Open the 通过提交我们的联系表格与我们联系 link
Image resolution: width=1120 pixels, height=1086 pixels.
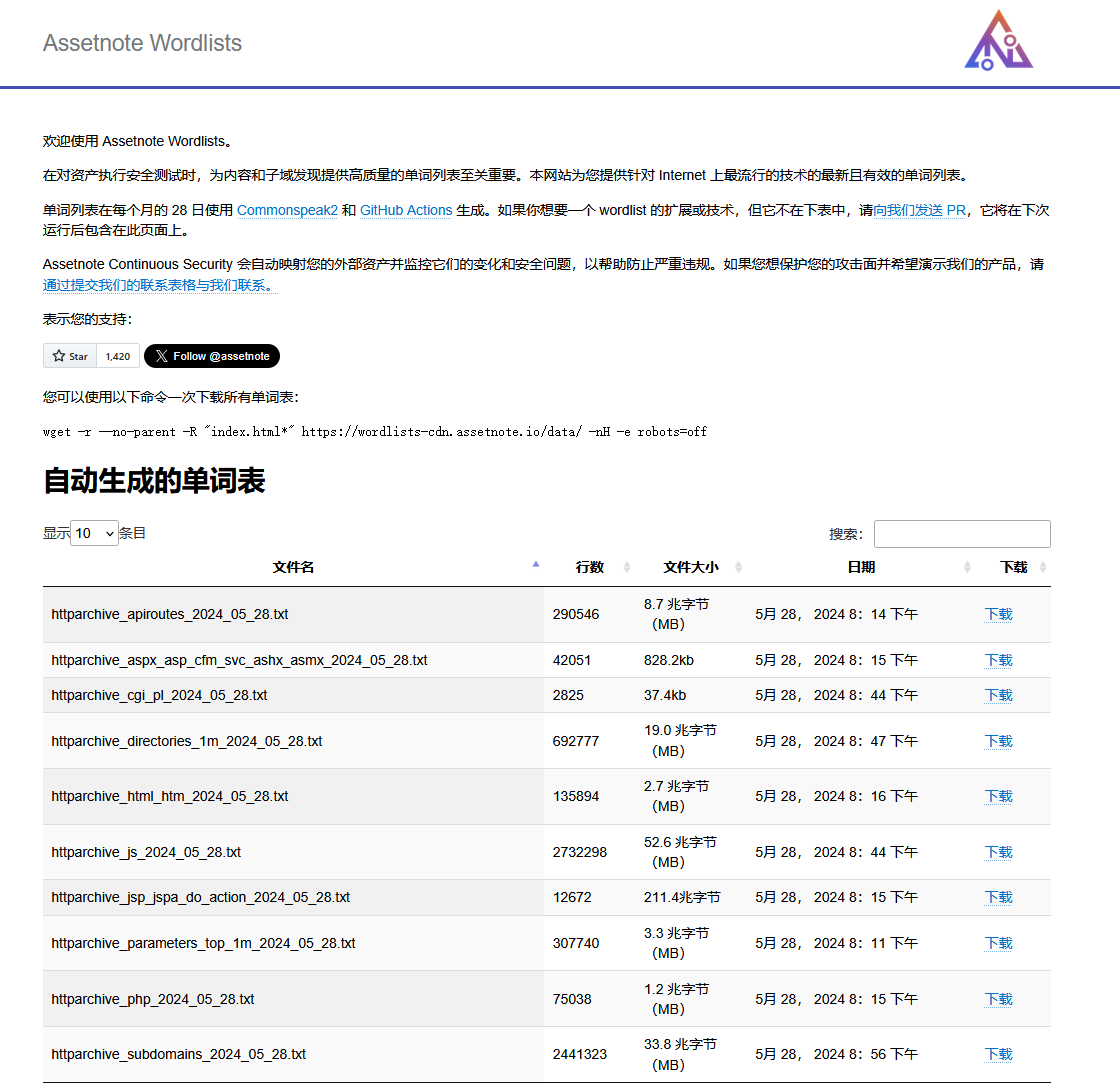point(159,285)
